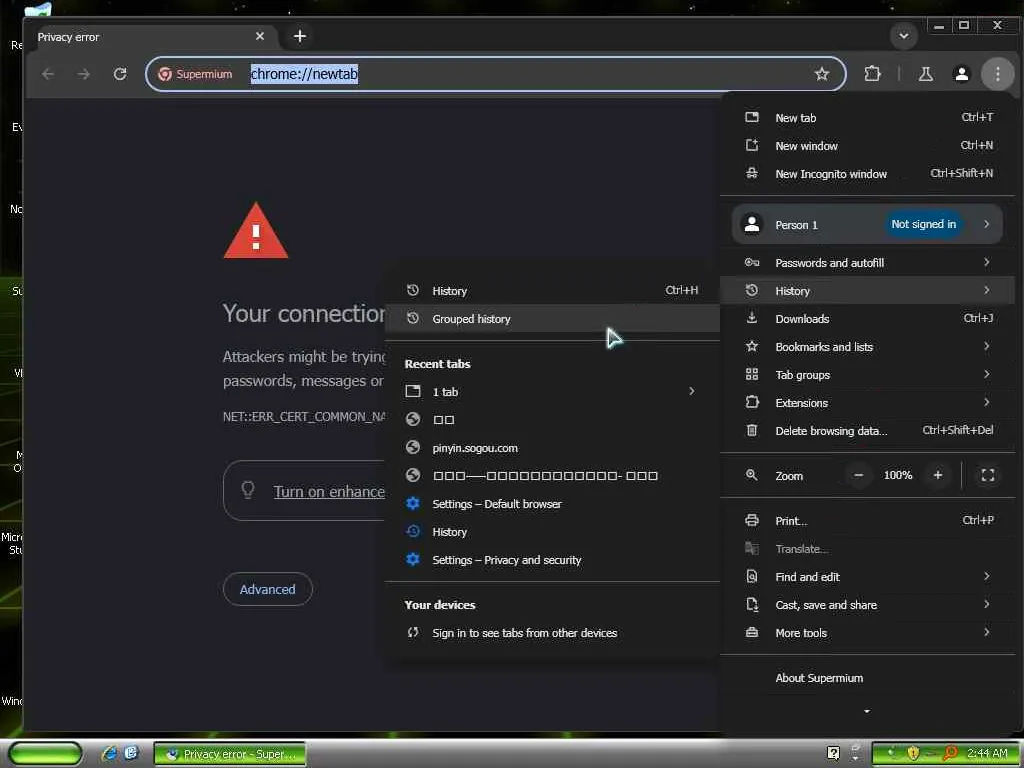Decrease zoom with the minus button

[859, 475]
